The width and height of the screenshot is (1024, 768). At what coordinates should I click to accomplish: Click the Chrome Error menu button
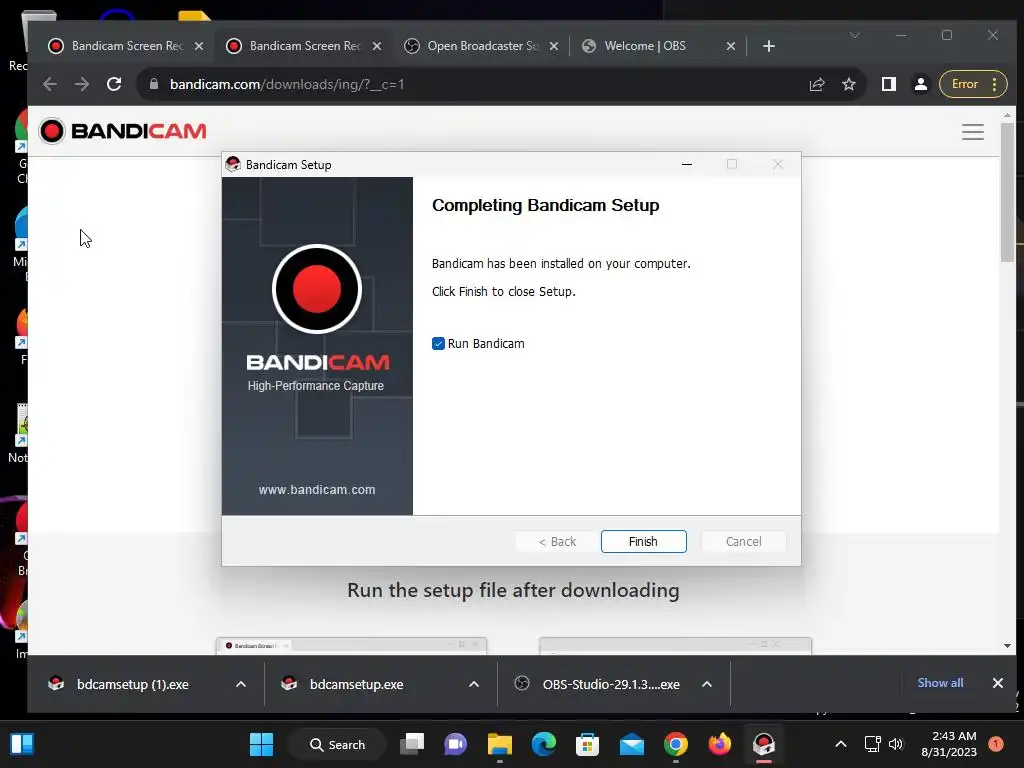[x=973, y=84]
